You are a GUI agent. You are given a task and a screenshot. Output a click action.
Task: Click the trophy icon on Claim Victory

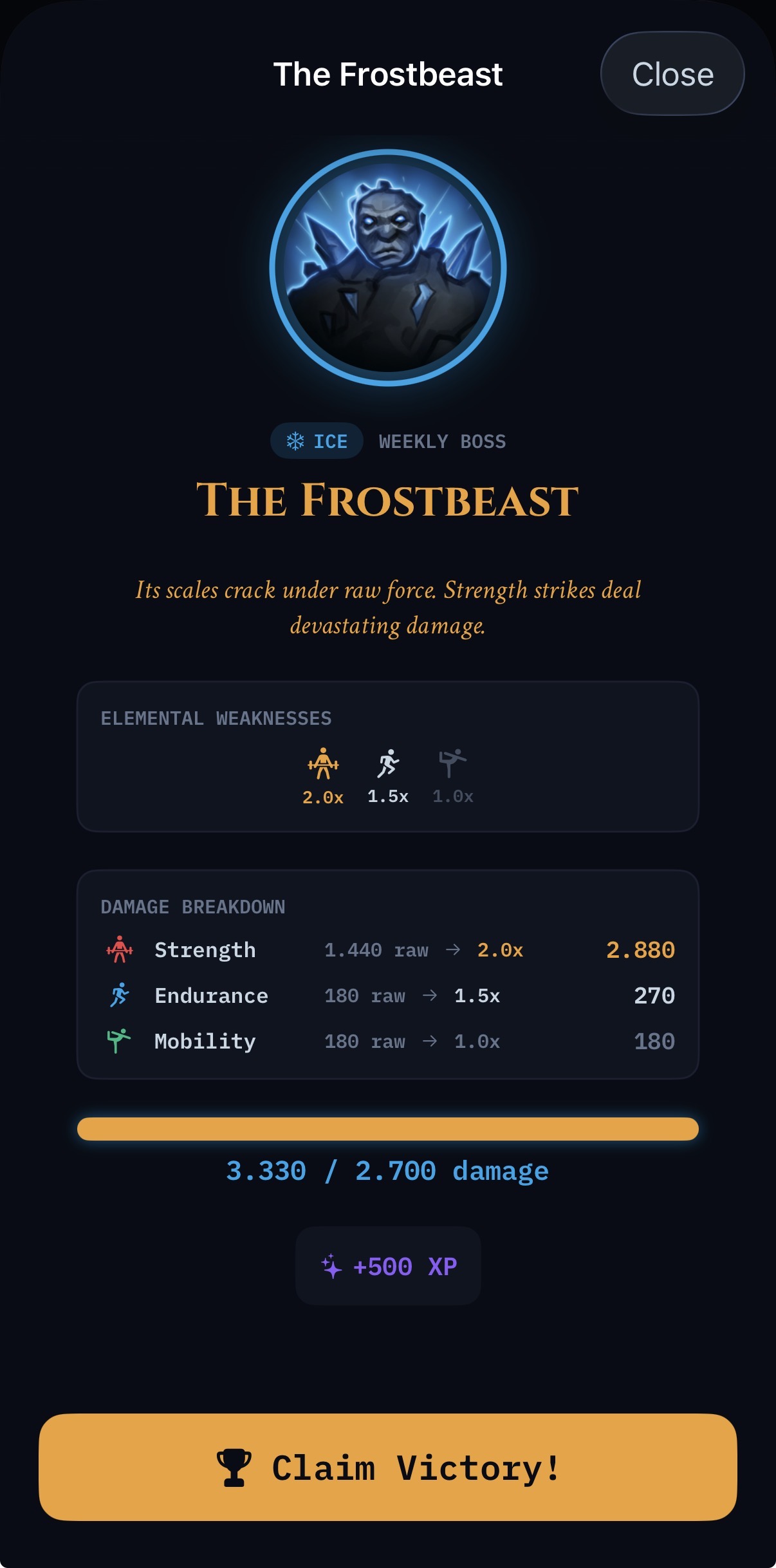234,1468
